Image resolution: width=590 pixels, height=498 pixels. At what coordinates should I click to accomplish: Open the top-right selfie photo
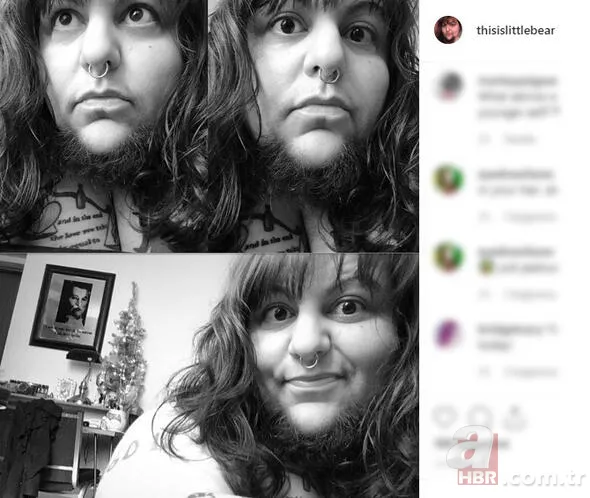click(313, 126)
